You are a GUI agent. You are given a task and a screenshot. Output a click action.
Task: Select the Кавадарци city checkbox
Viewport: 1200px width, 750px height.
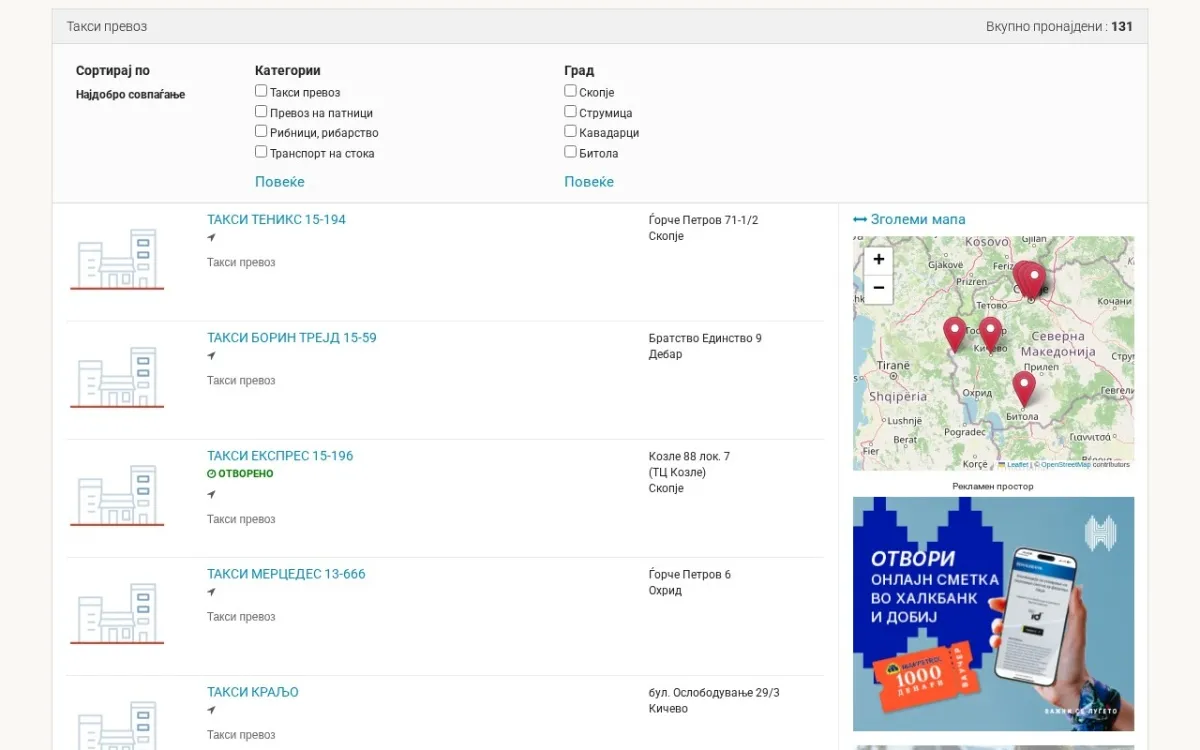pos(570,131)
